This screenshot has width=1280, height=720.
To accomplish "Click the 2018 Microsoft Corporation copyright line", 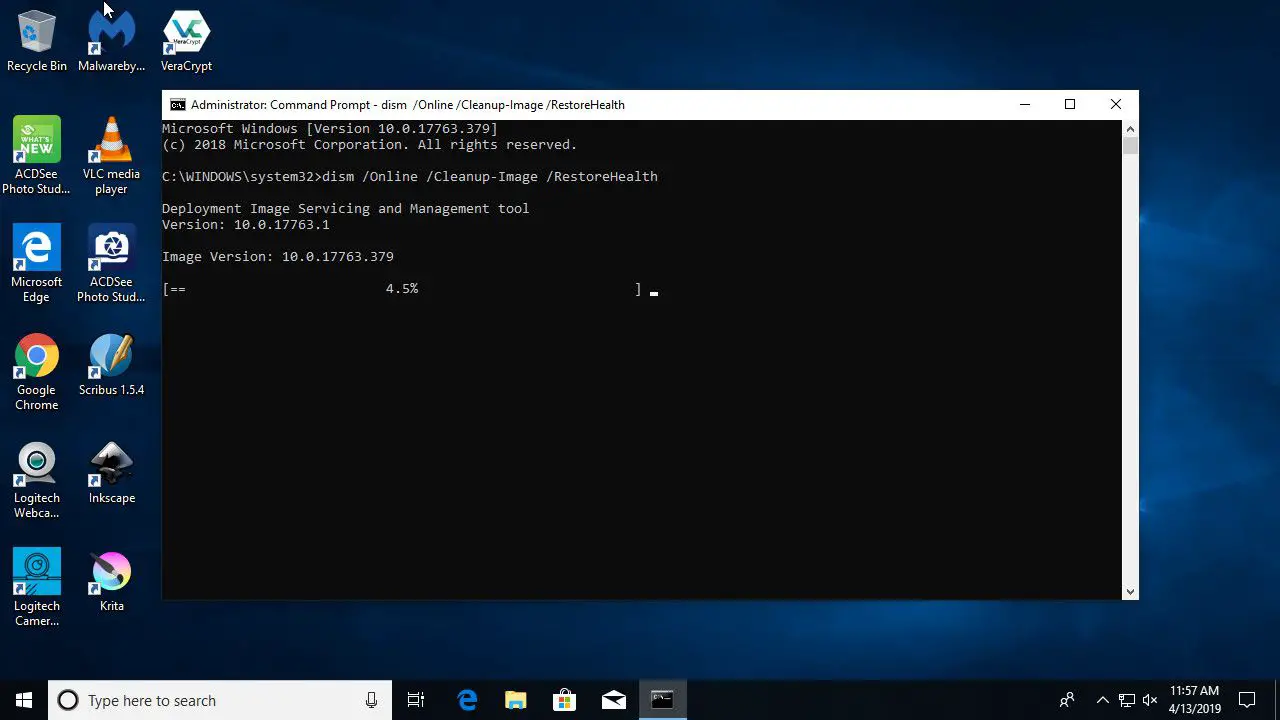I will (370, 145).
